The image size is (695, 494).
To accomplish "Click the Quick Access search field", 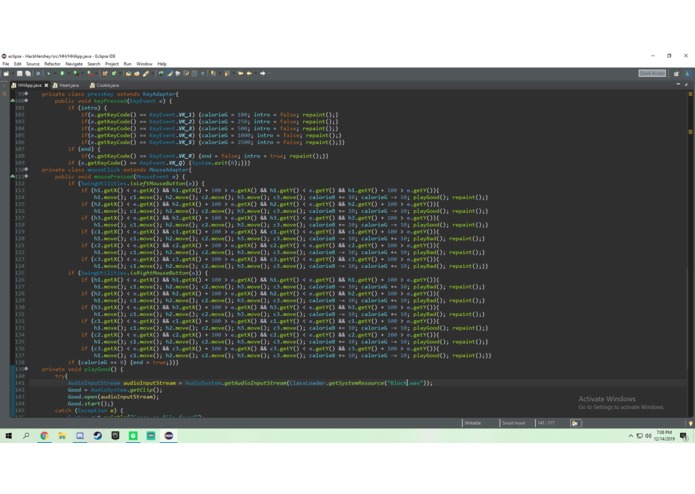I will (x=652, y=73).
